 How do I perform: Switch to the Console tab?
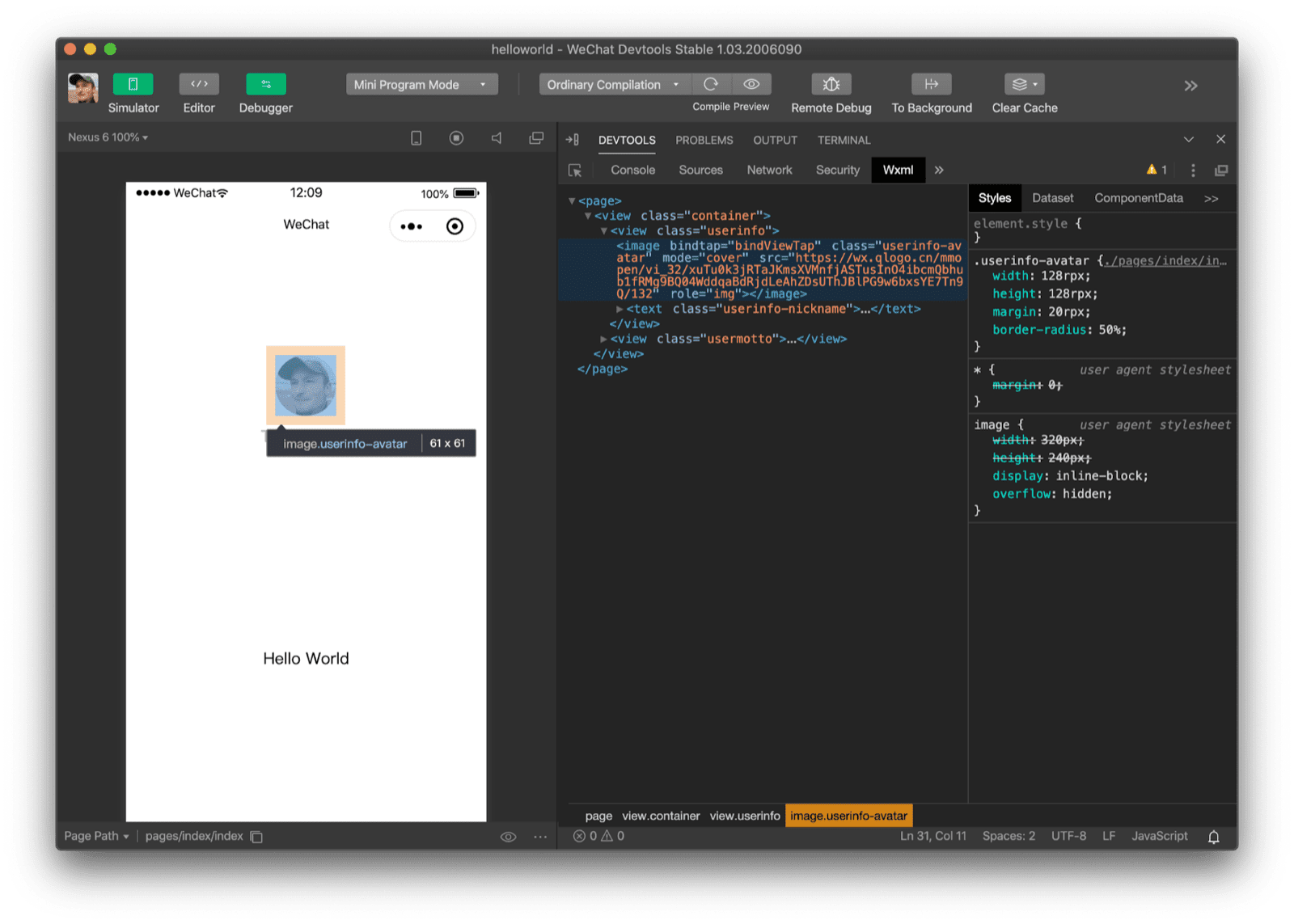[x=632, y=170]
